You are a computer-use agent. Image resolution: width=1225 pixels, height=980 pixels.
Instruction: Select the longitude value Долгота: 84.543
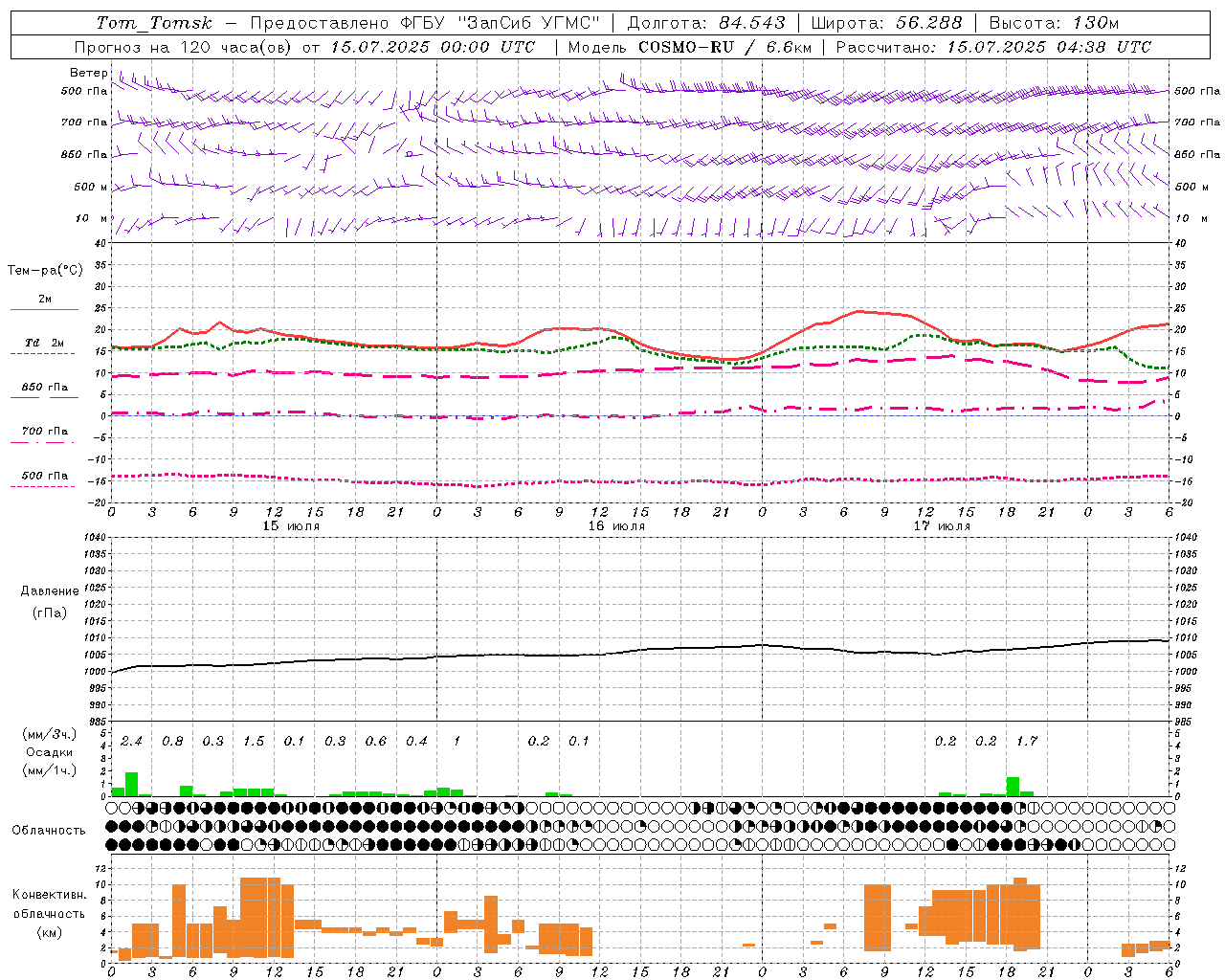click(x=706, y=23)
